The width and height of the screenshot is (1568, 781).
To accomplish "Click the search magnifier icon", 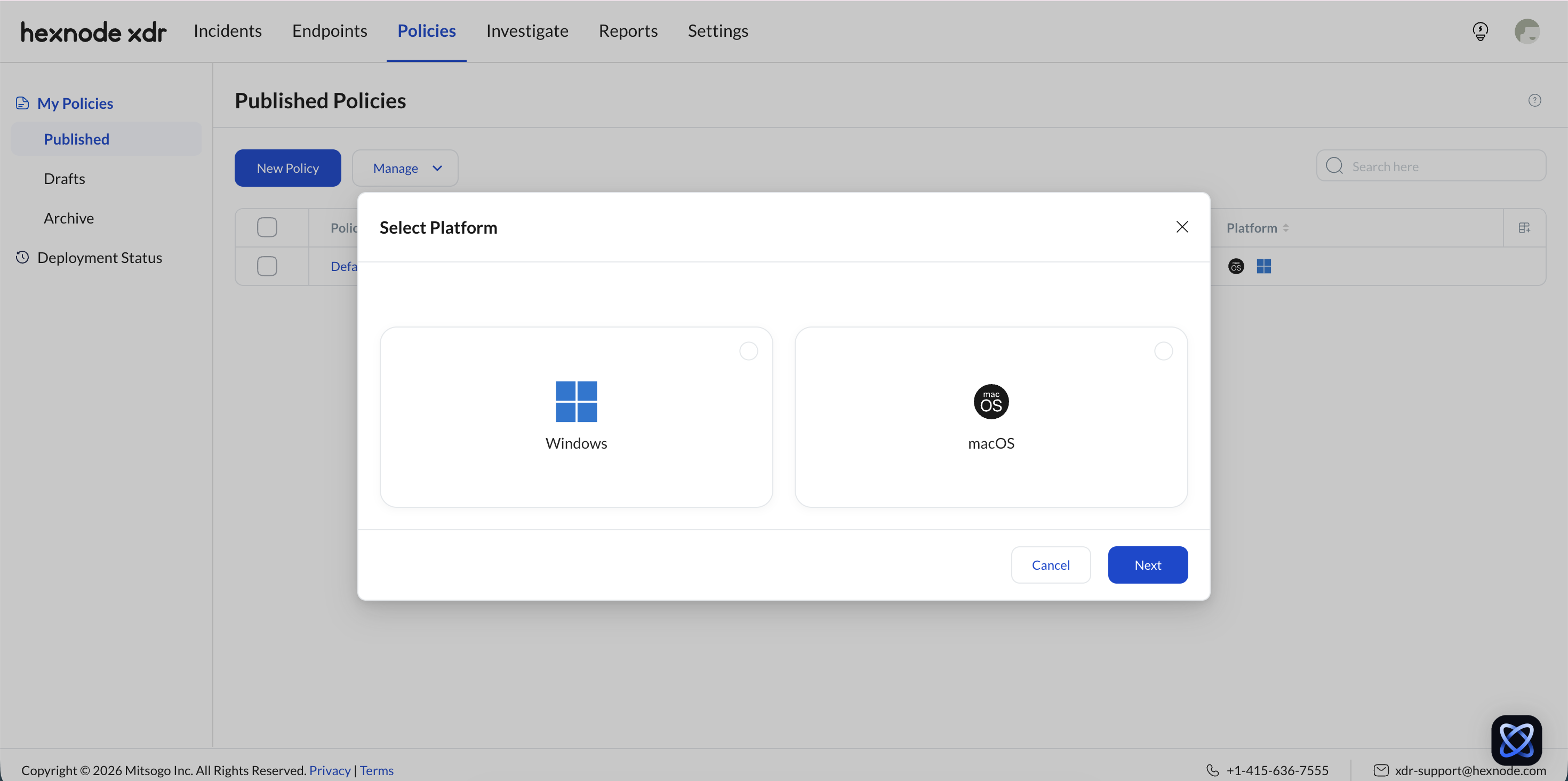I will click(x=1334, y=165).
